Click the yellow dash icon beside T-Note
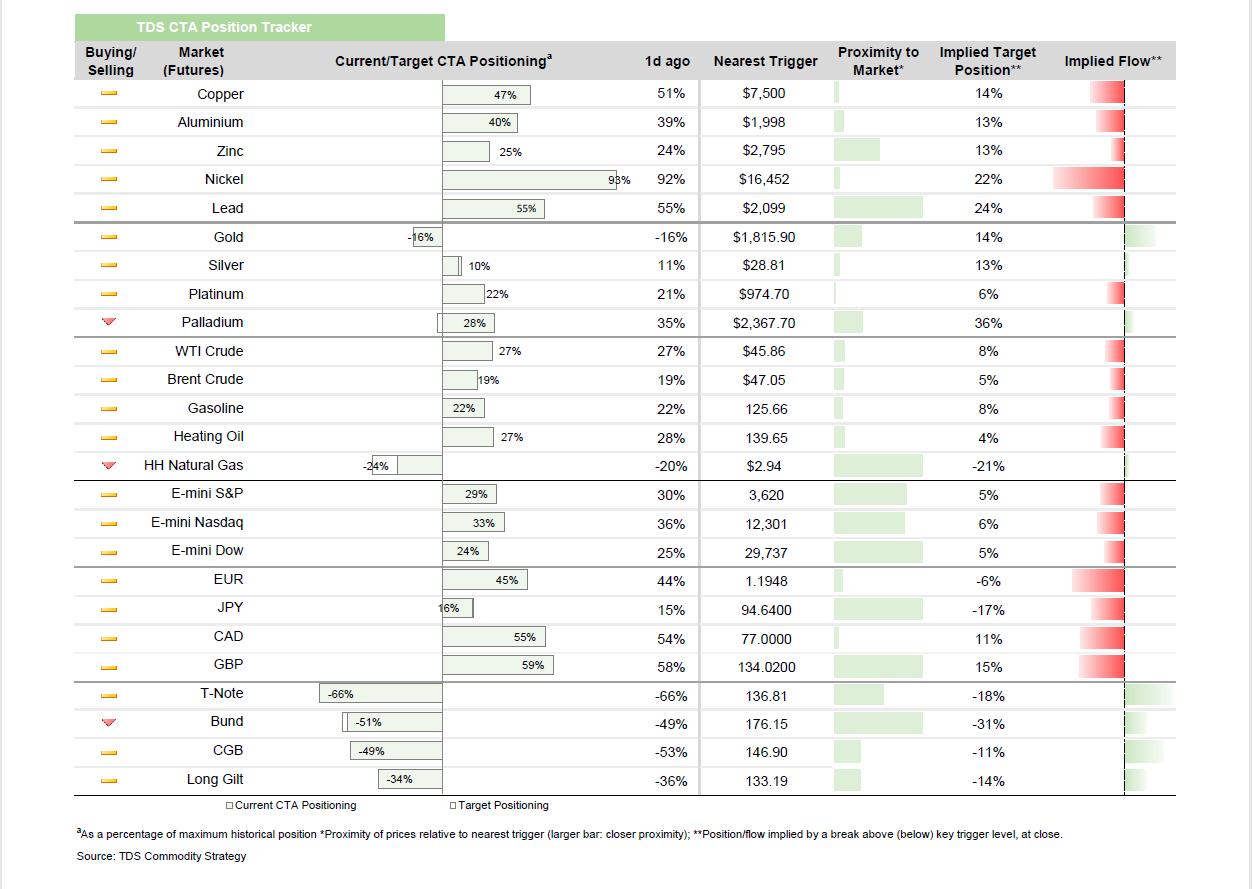Image resolution: width=1253 pixels, height=889 pixels. tap(109, 694)
